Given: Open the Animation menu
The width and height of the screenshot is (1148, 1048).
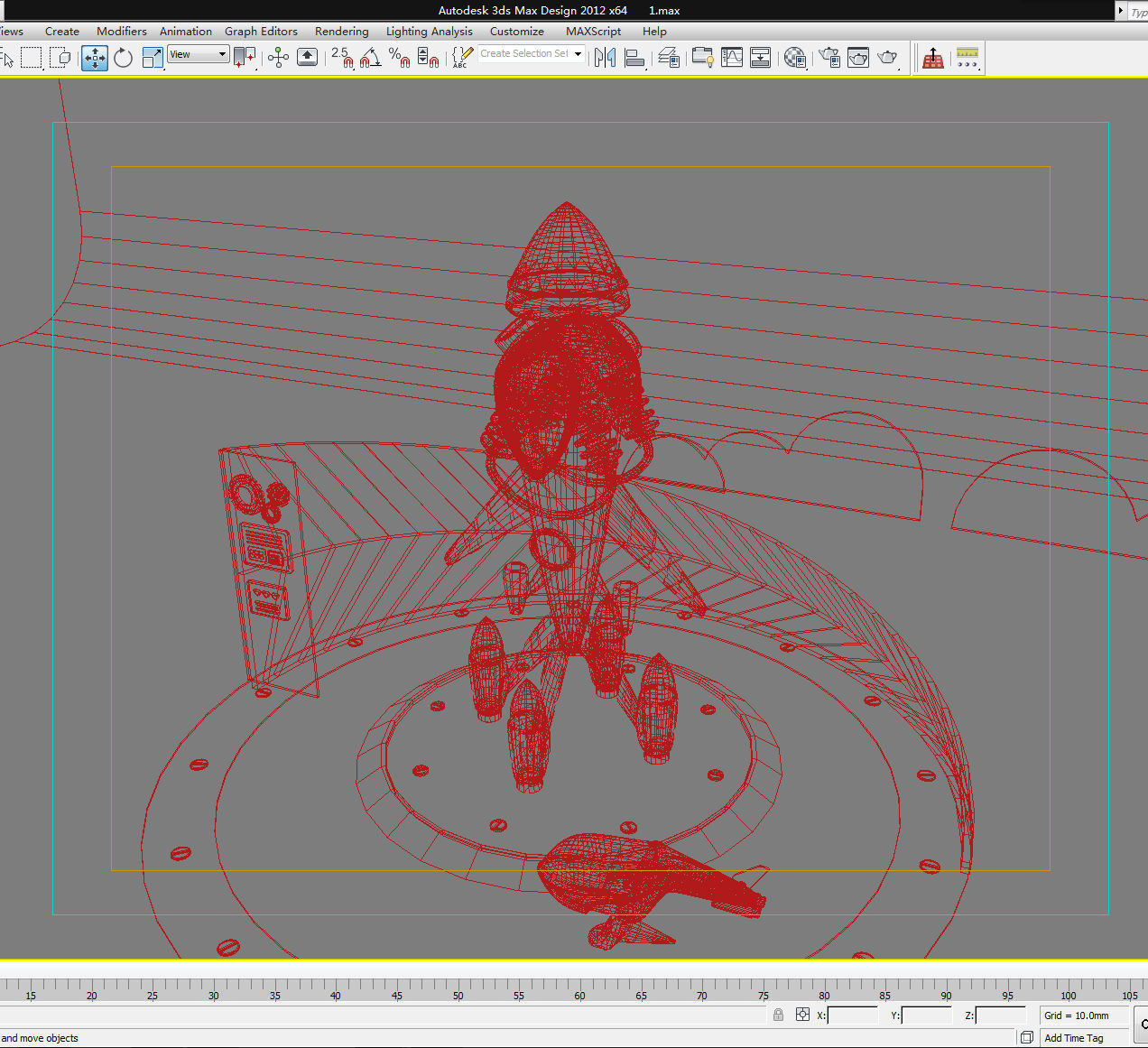Looking at the screenshot, I should pos(186,32).
